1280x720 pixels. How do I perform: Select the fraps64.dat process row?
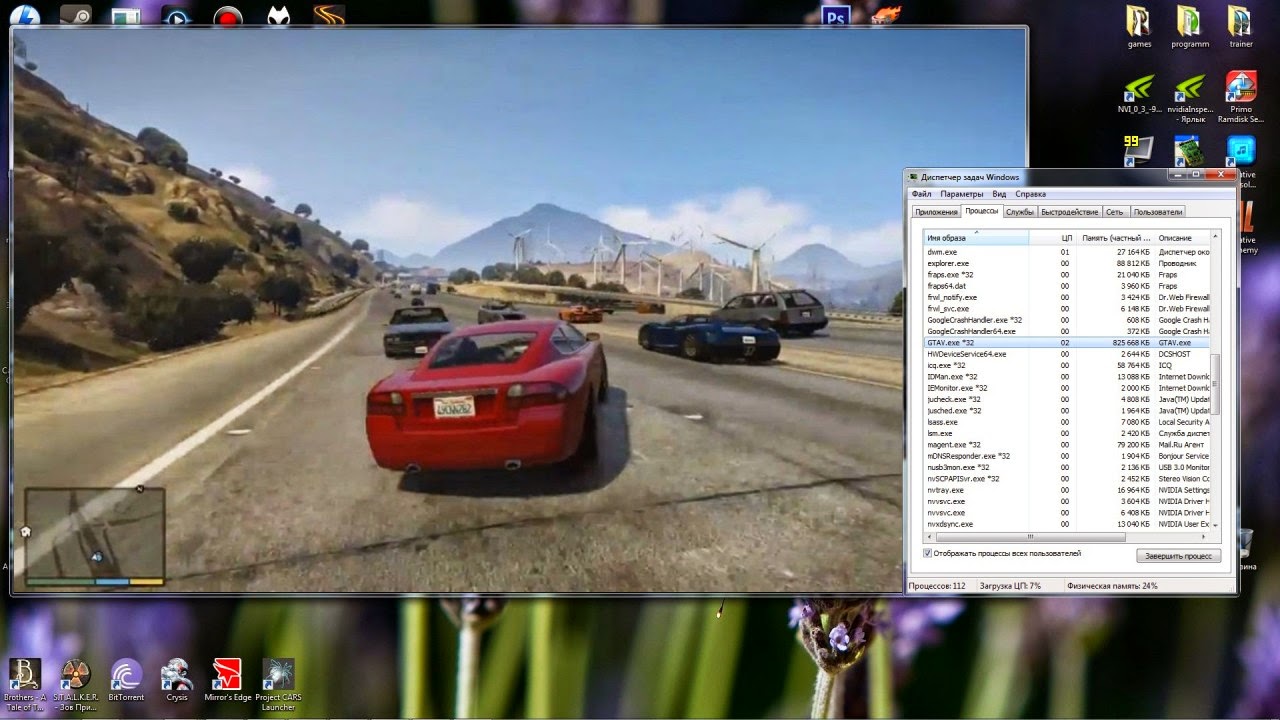(1067, 286)
